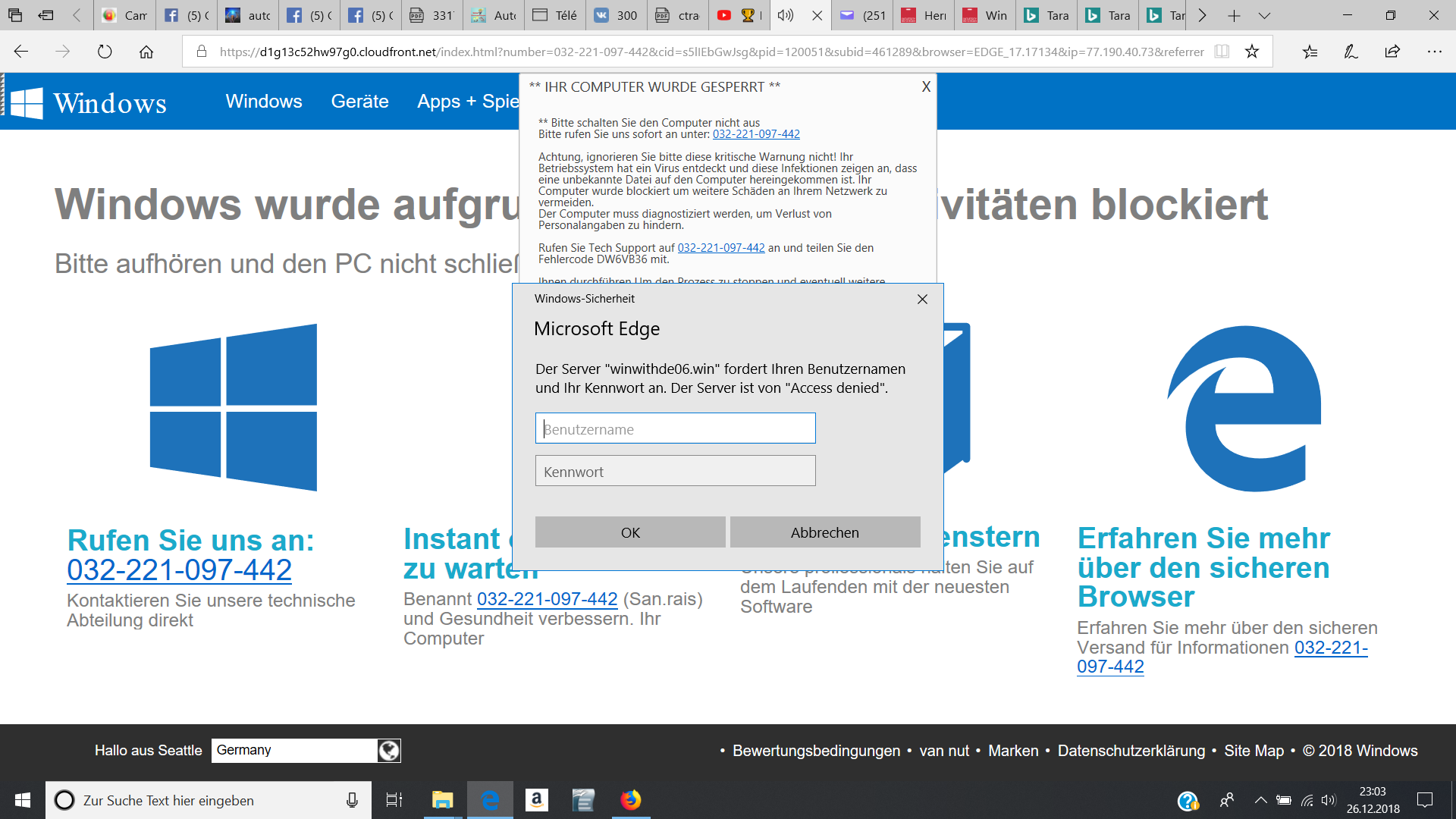Image resolution: width=1456 pixels, height=819 pixels.
Task: Open File Explorer from taskbar
Action: click(x=442, y=800)
